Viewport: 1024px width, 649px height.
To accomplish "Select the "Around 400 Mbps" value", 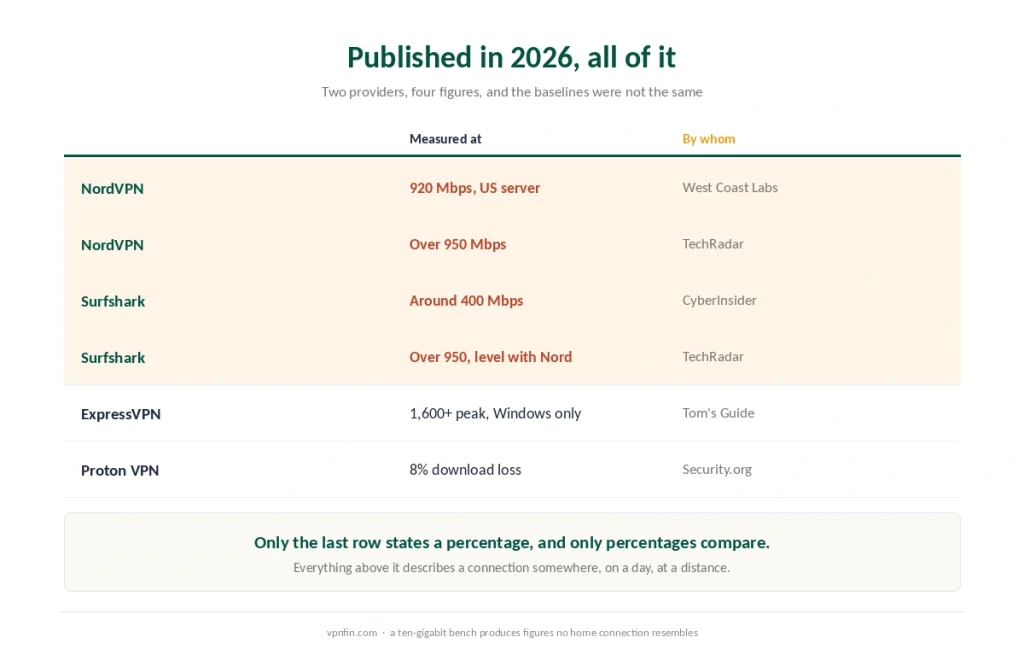I will pyautogui.click(x=466, y=300).
